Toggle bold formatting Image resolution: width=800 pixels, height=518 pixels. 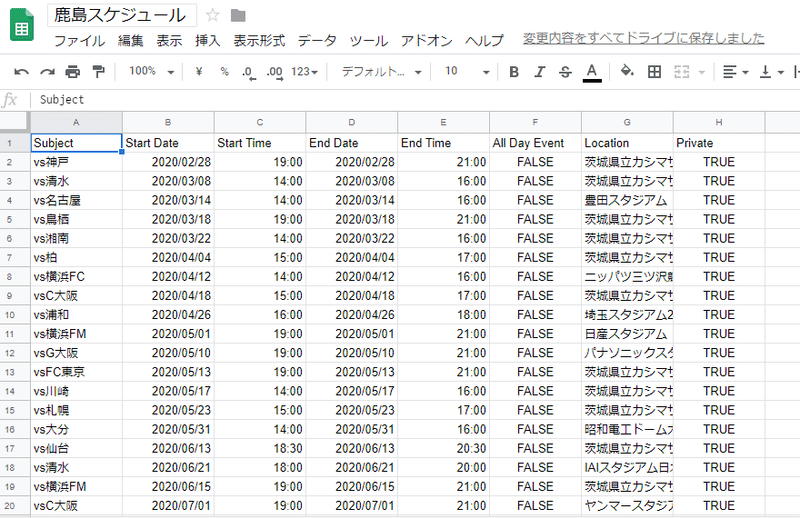[x=514, y=72]
